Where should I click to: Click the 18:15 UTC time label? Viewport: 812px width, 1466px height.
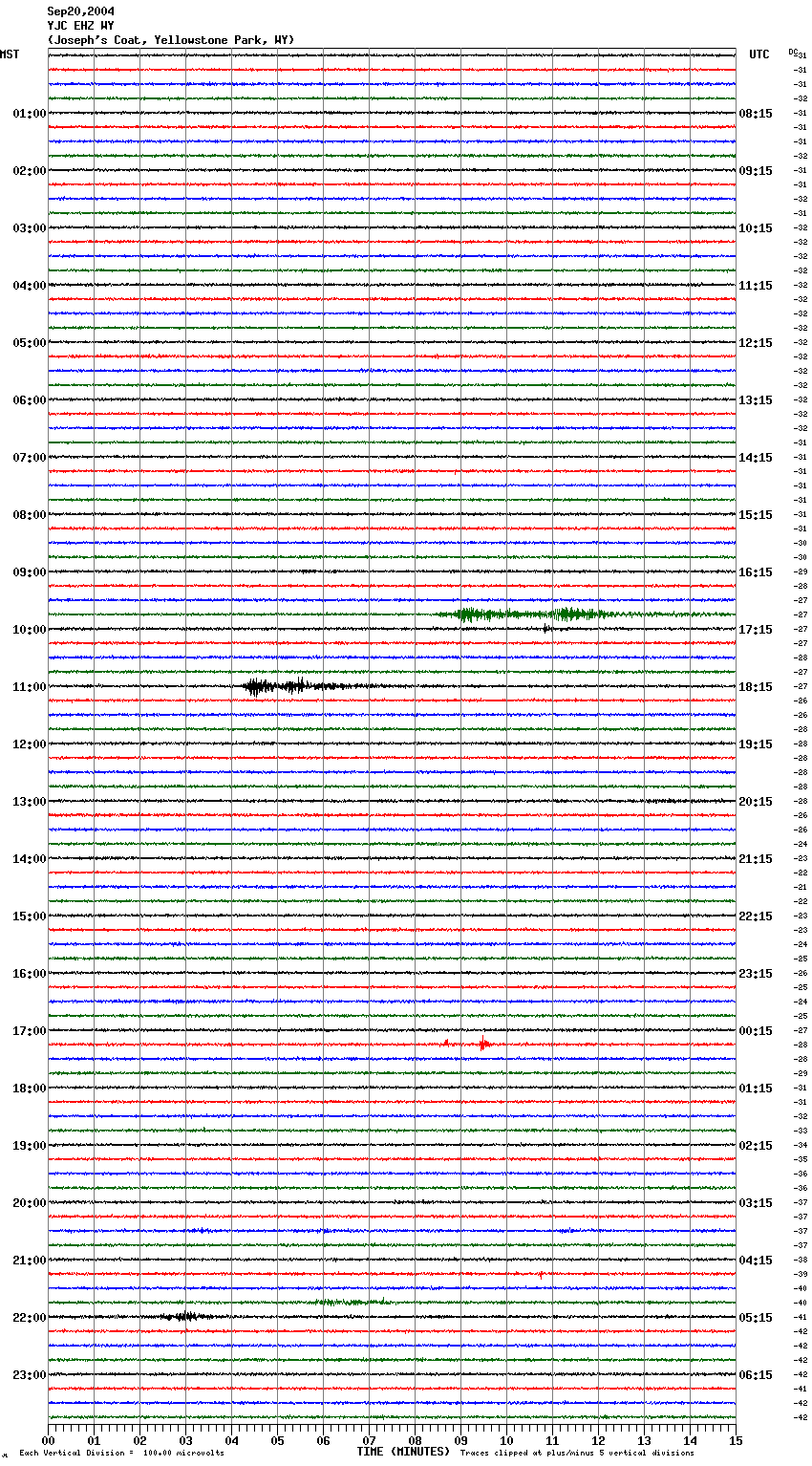[756, 687]
